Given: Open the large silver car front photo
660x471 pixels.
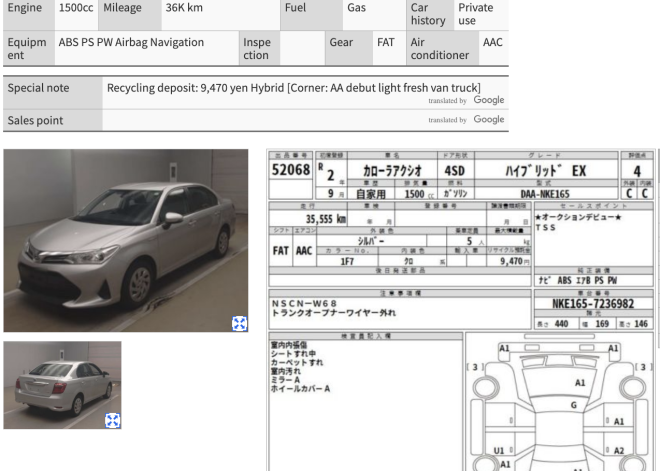Looking at the screenshot, I should [x=125, y=240].
